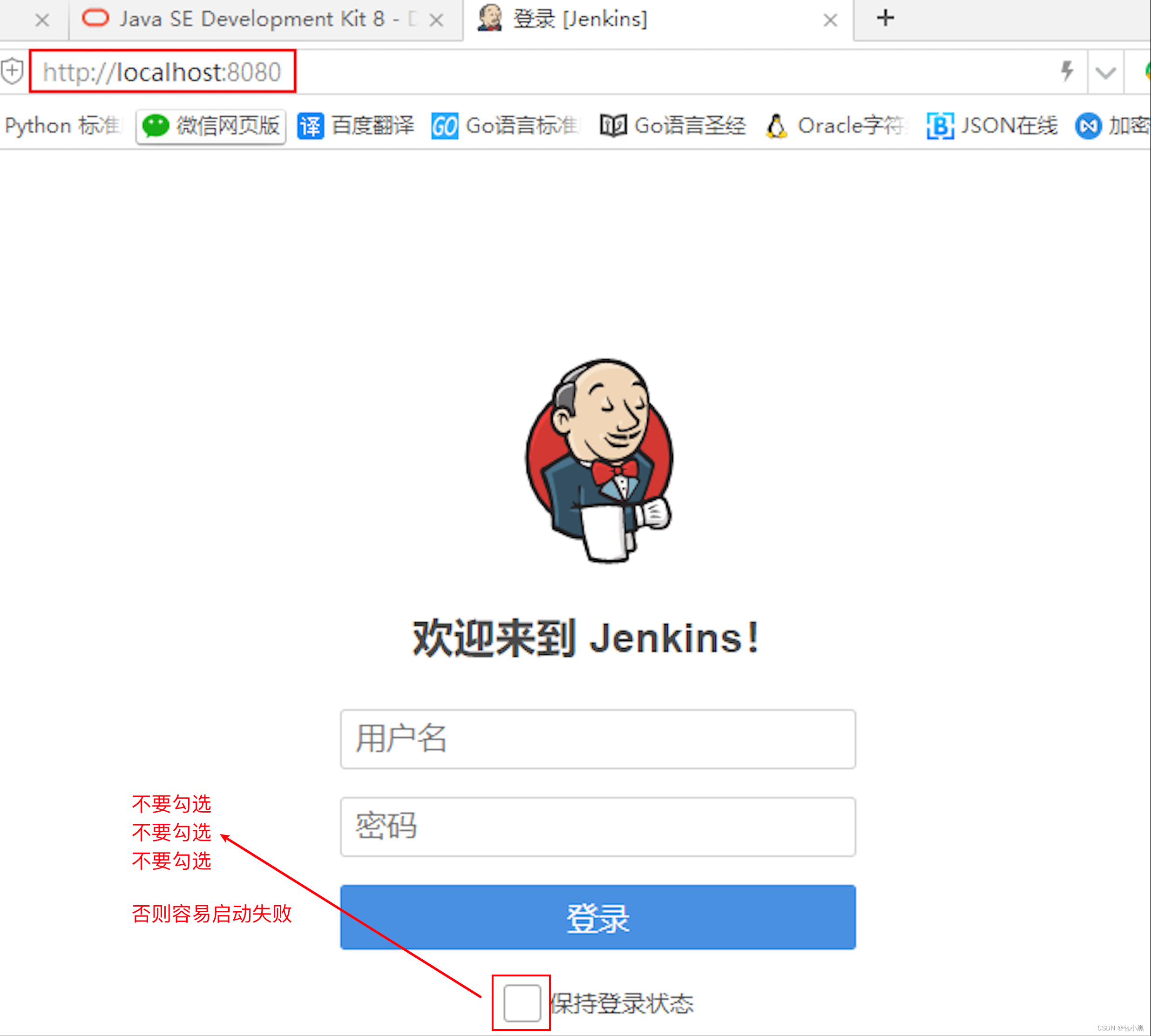The width and height of the screenshot is (1151, 1036).
Task: Click the Oracle red oval tab favicon
Action: [x=95, y=18]
